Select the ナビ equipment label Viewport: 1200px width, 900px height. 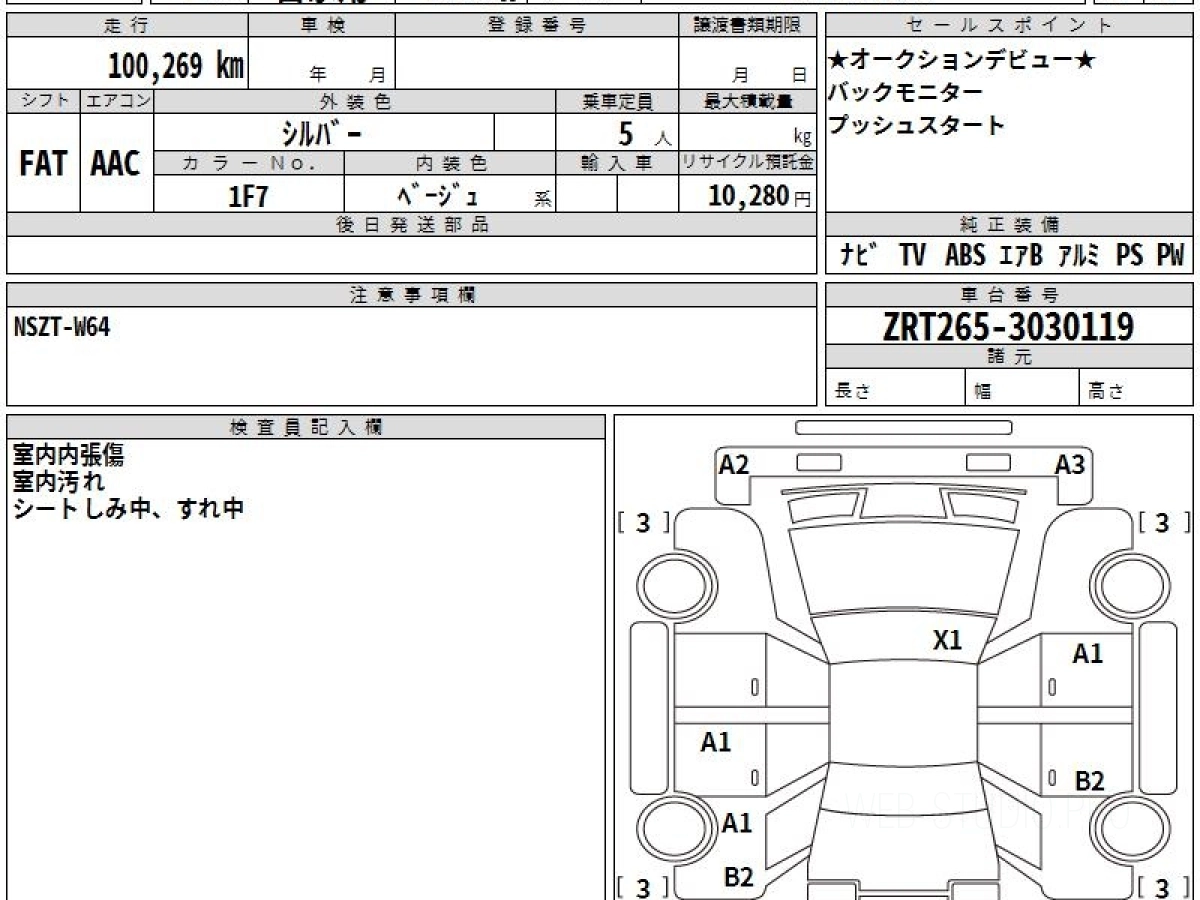click(859, 256)
